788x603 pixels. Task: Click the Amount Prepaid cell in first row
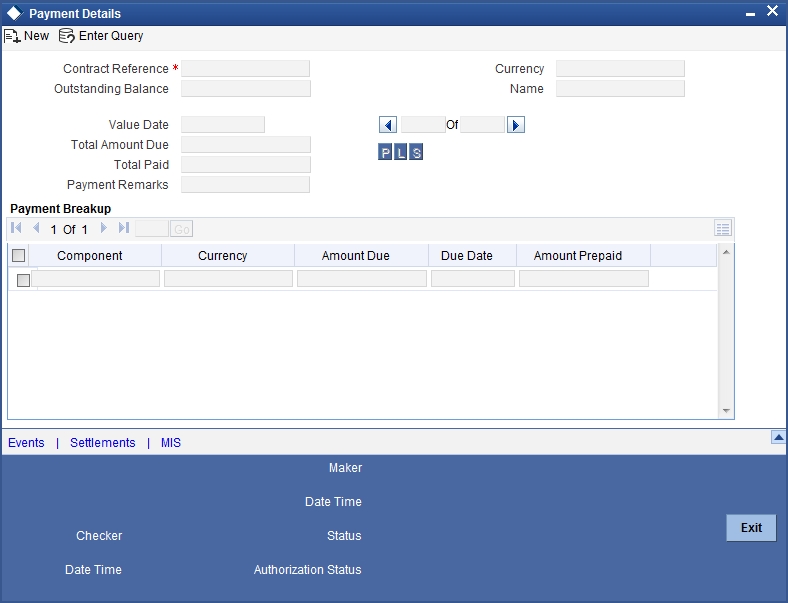(x=584, y=278)
